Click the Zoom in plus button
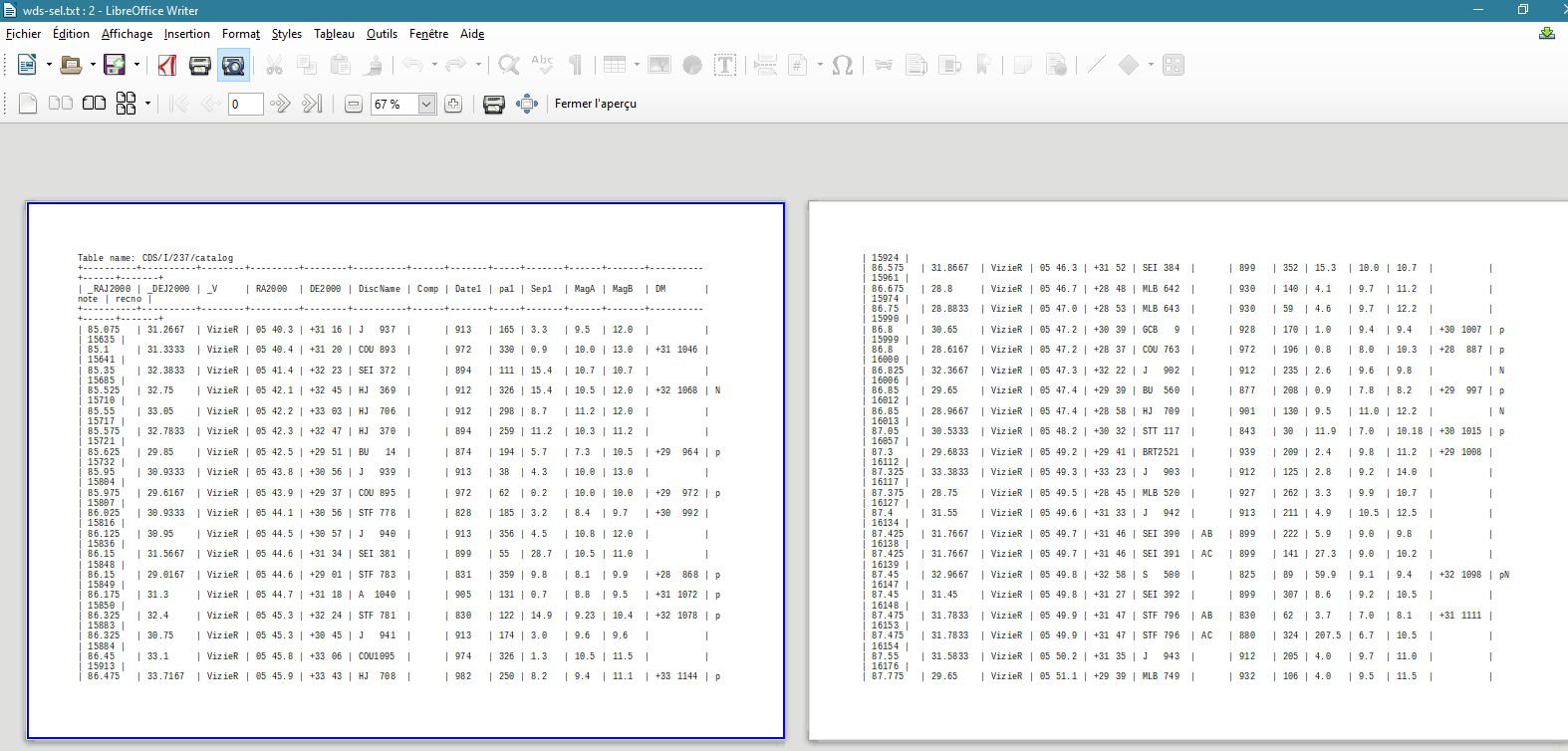Viewport: 1568px width, 751px height. point(453,104)
